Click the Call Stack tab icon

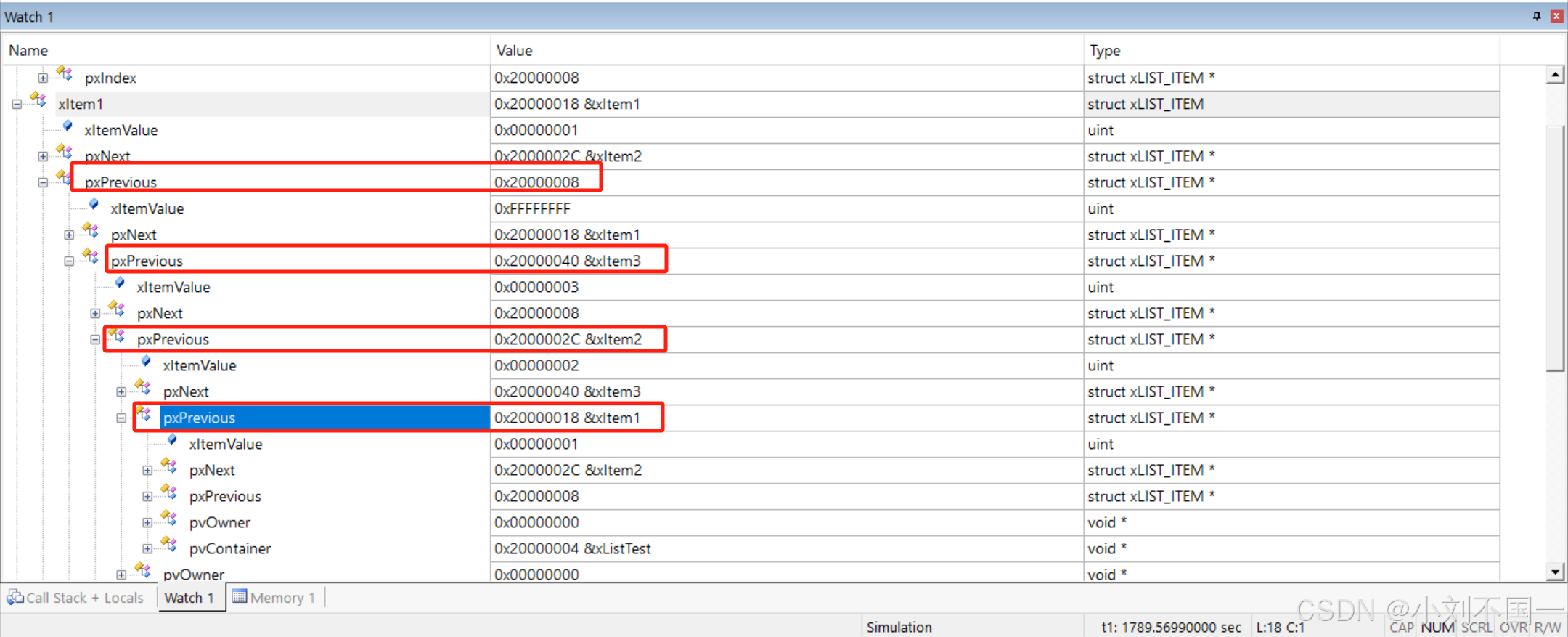click(x=15, y=597)
